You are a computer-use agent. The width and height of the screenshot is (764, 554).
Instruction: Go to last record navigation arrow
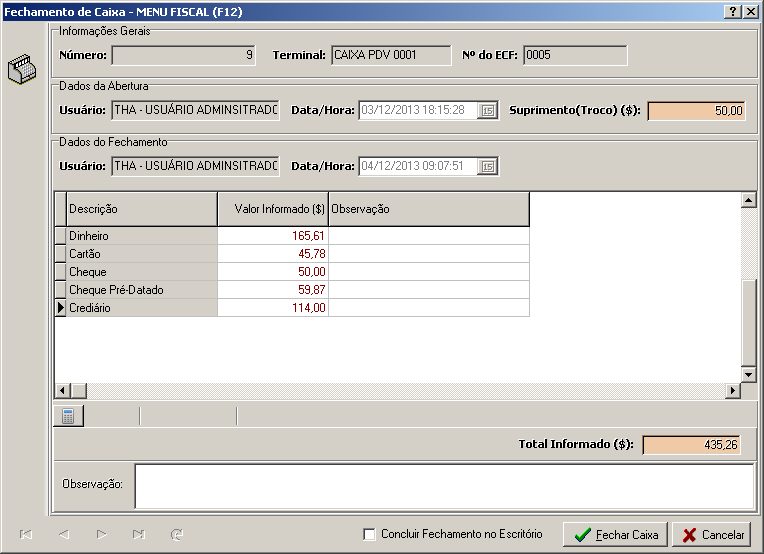click(139, 535)
